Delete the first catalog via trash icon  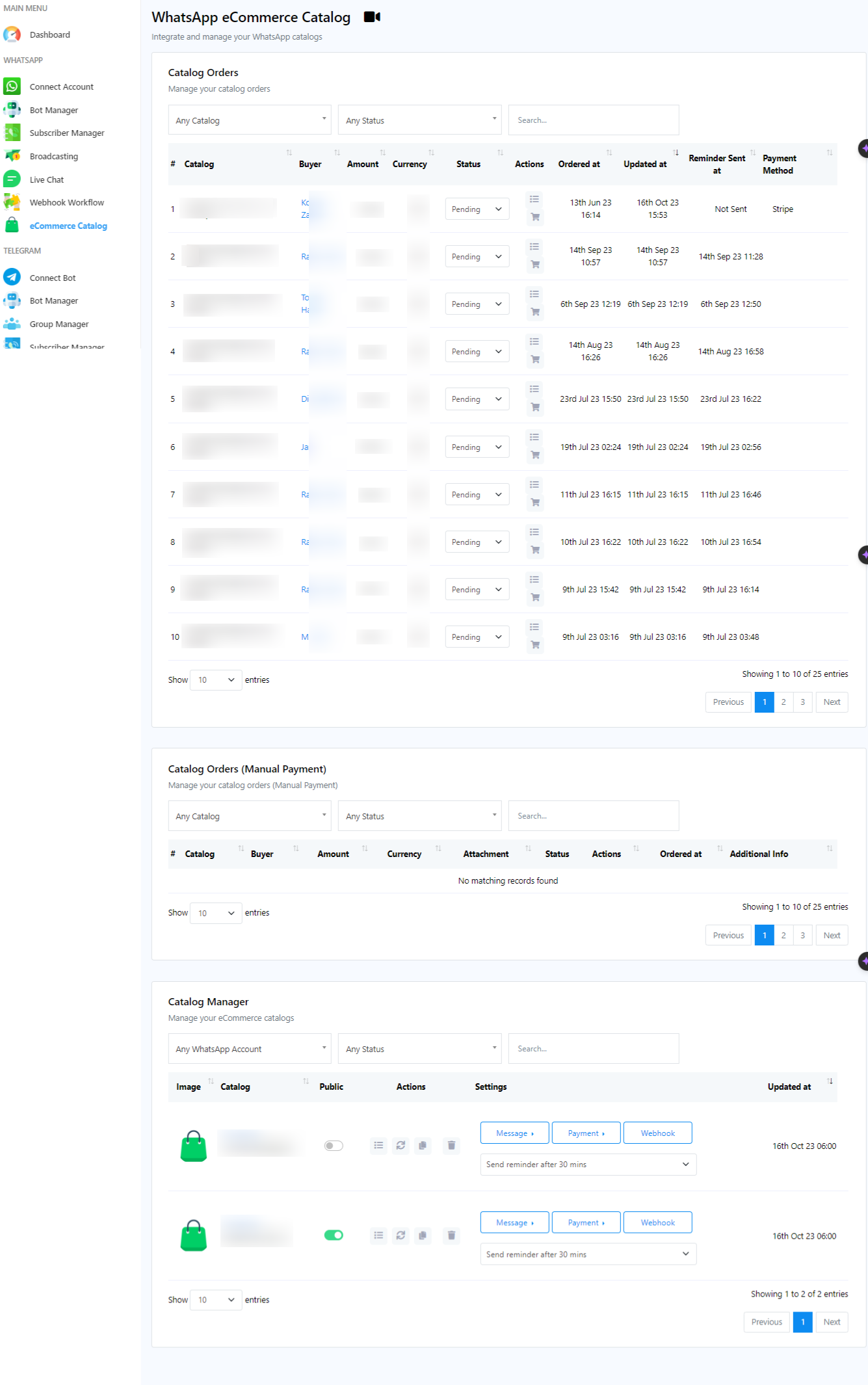[451, 1145]
